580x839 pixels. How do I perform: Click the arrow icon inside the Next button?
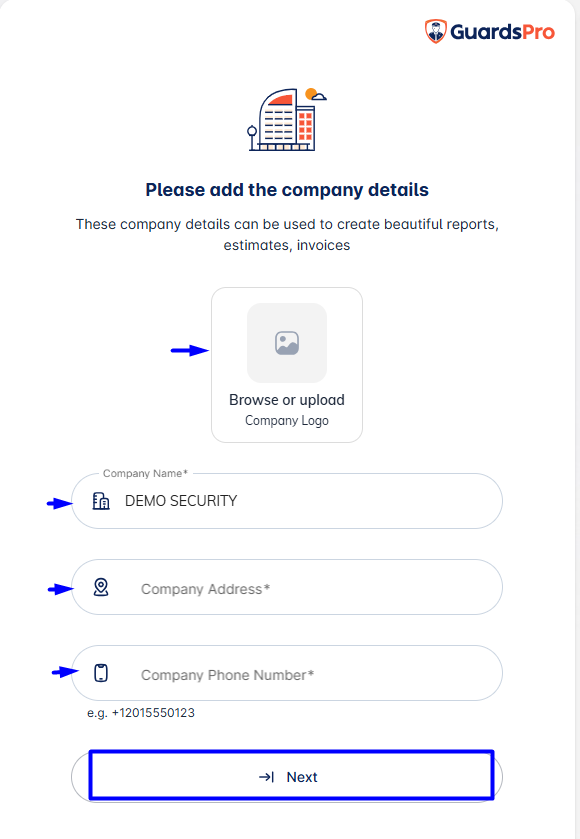point(266,777)
